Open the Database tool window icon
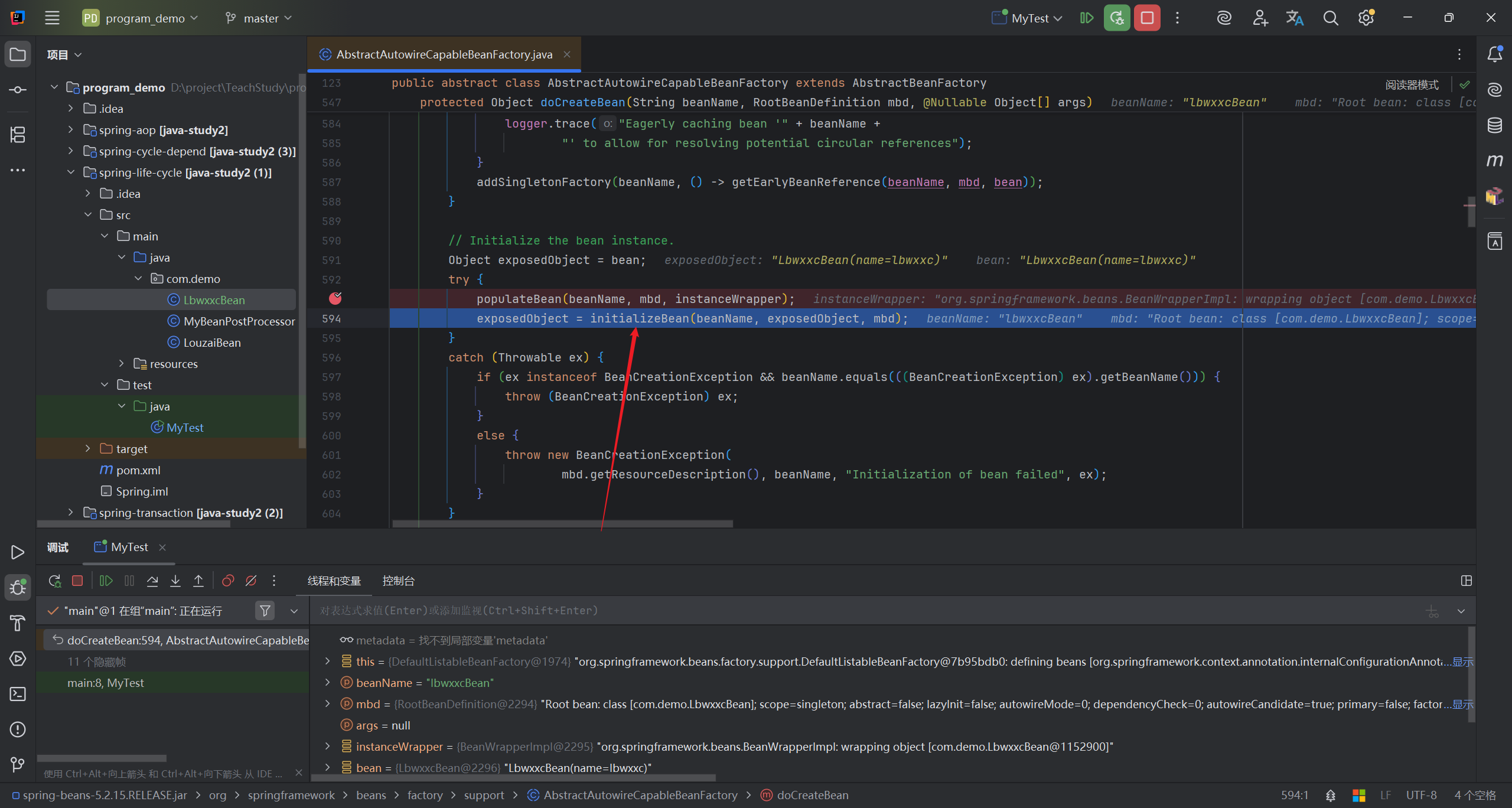Image resolution: width=1512 pixels, height=808 pixels. click(x=1494, y=125)
